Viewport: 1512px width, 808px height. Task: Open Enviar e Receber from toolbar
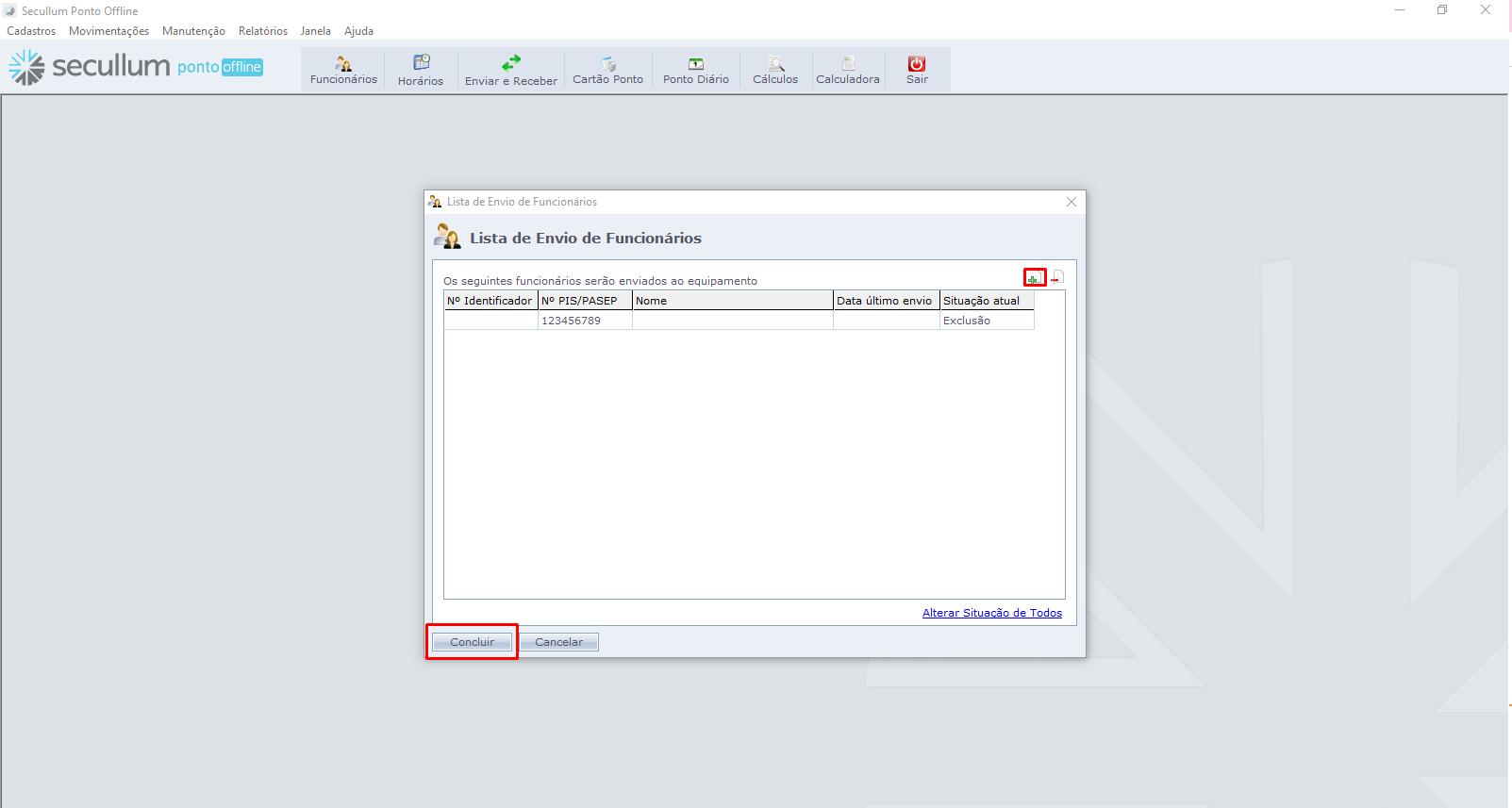[510, 70]
